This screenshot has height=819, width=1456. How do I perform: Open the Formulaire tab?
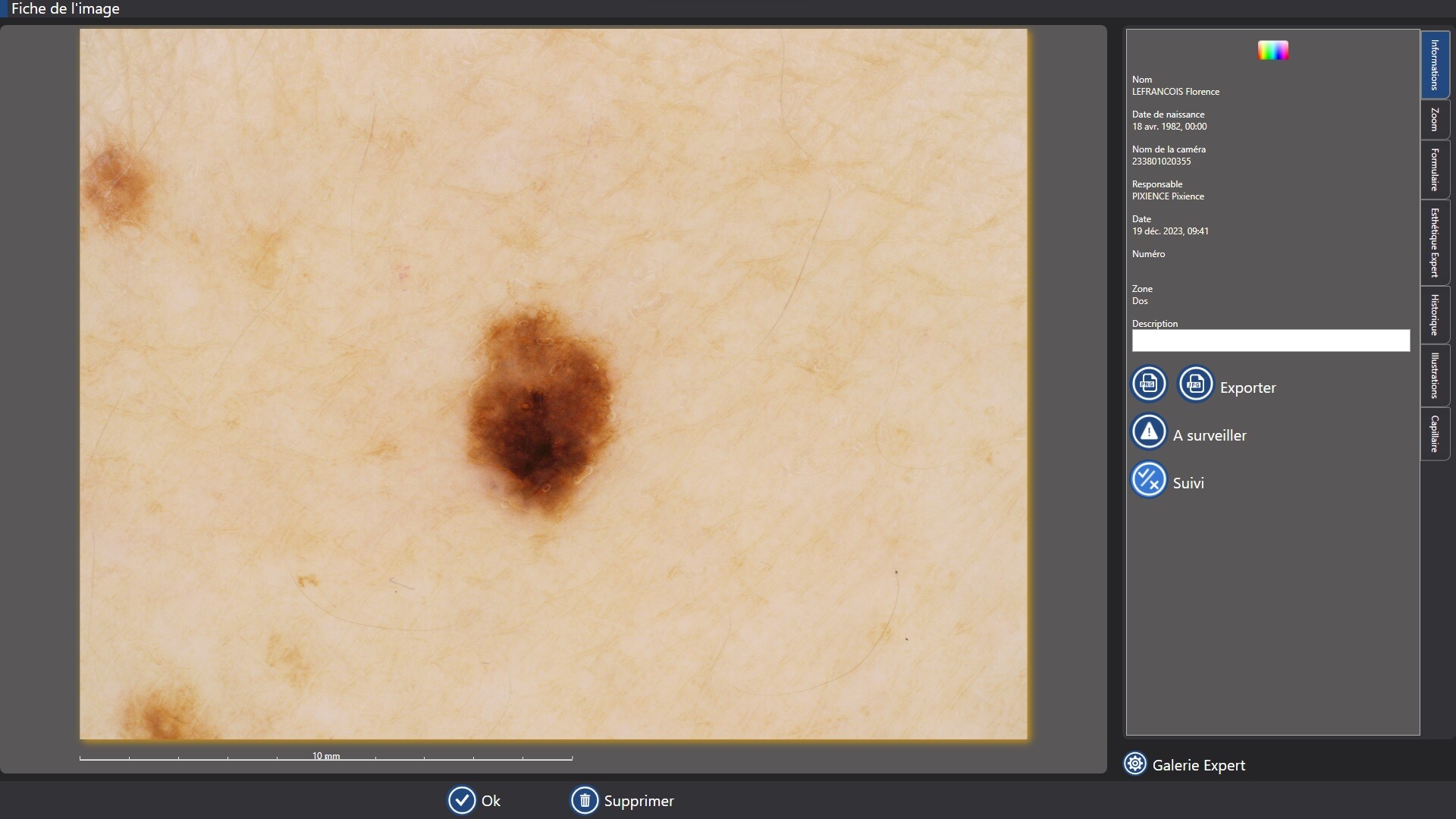(x=1435, y=170)
